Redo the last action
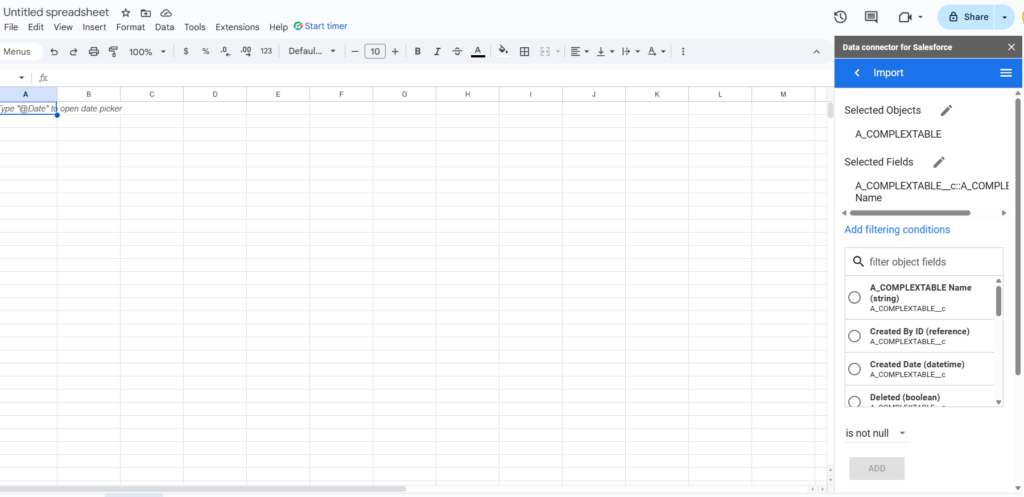Image resolution: width=1024 pixels, height=497 pixels. point(73,52)
